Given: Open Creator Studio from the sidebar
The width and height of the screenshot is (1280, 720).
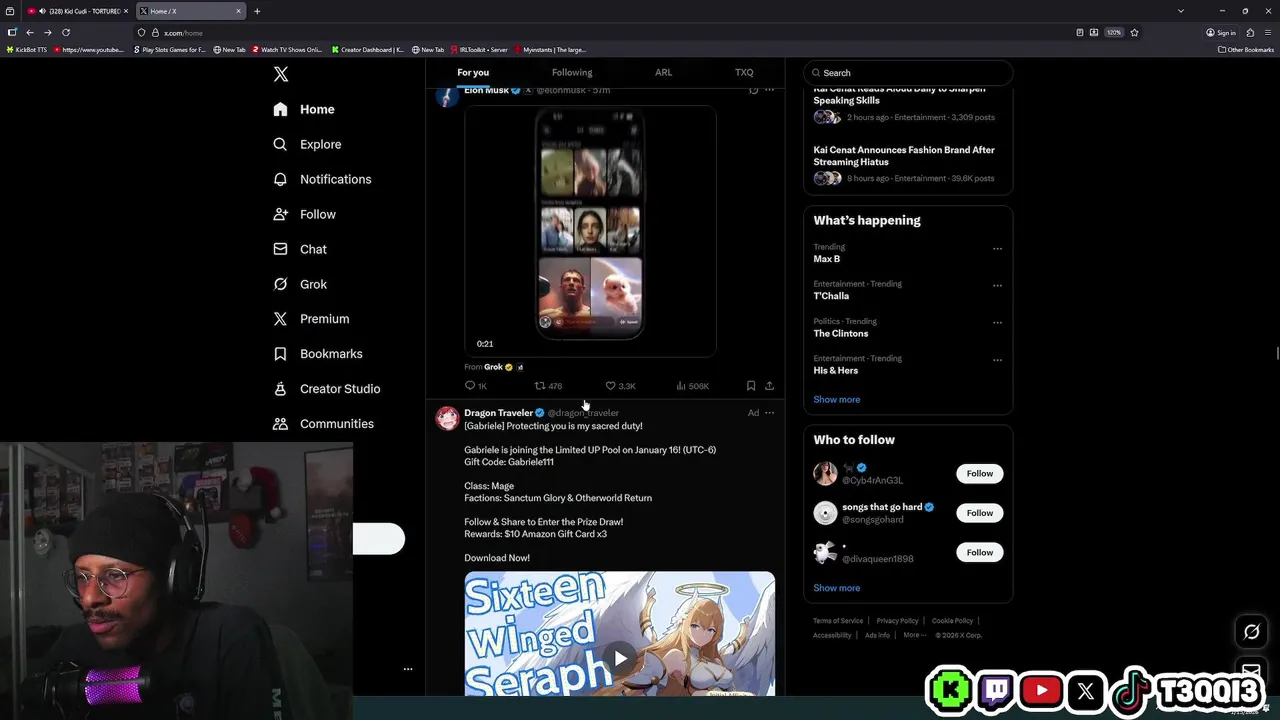Looking at the screenshot, I should 327,389.
